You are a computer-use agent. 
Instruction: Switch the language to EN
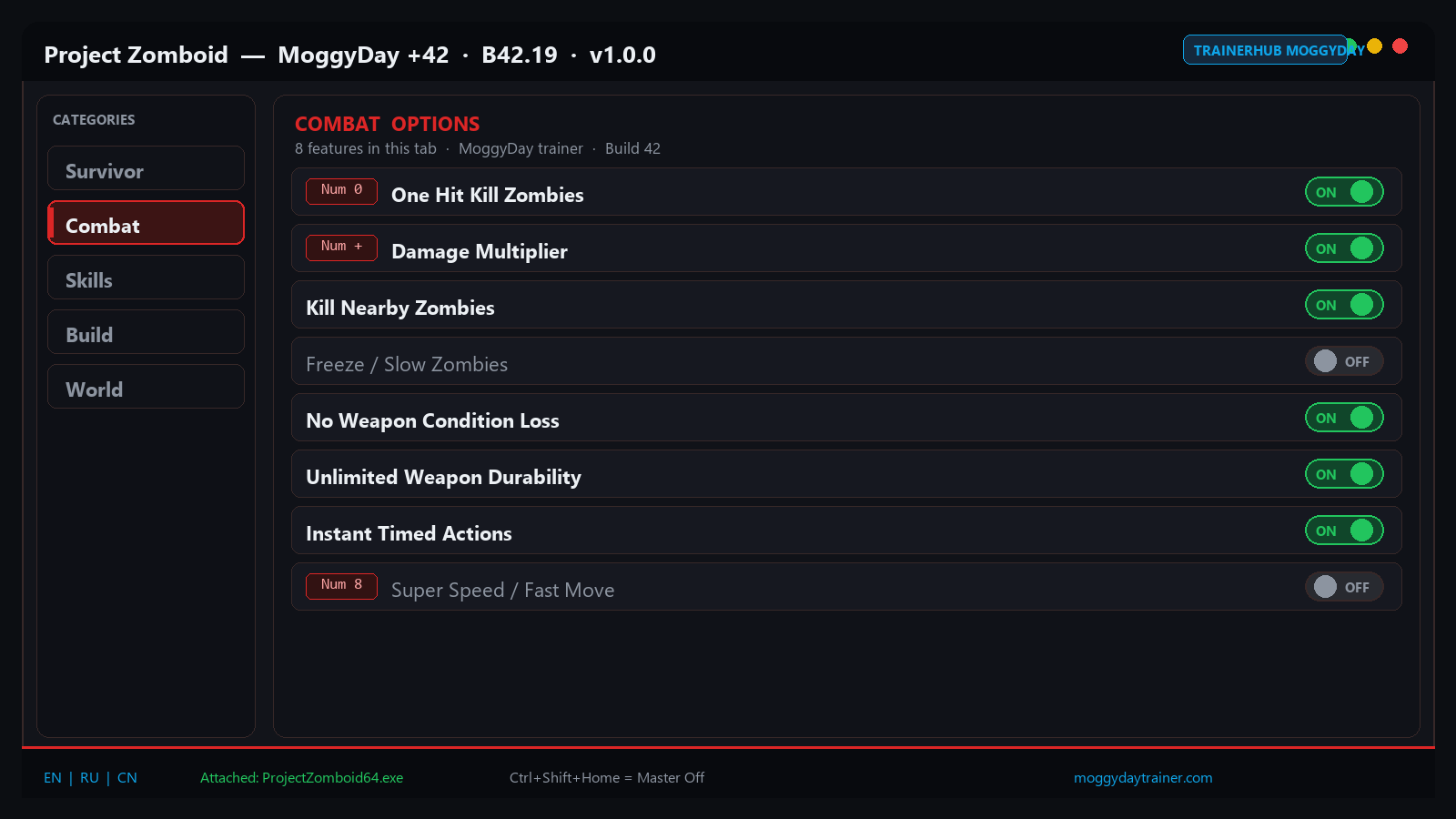[x=53, y=778]
